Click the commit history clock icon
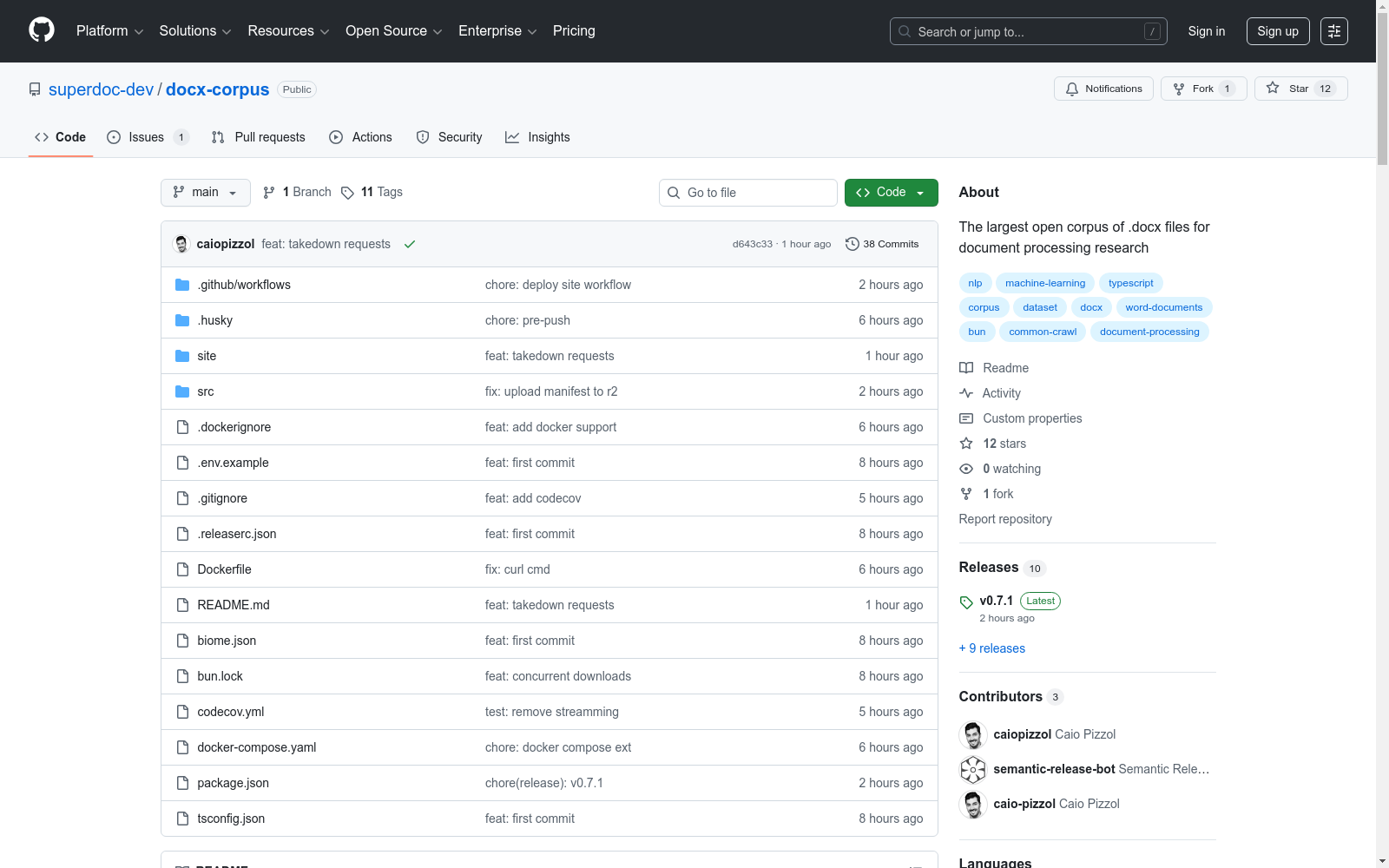The width and height of the screenshot is (1389, 868). tap(852, 244)
